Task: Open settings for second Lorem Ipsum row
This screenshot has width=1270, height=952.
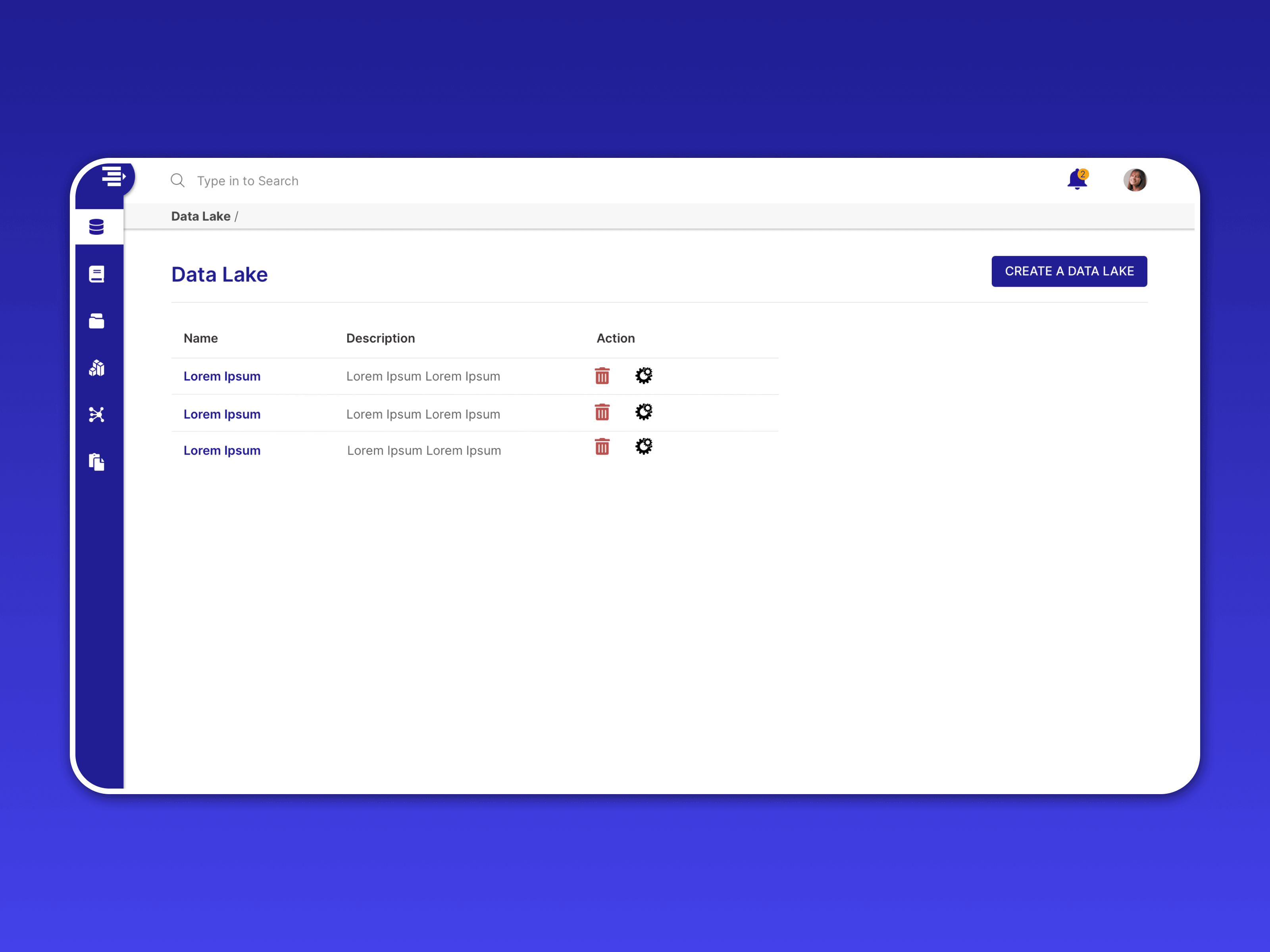Action: pyautogui.click(x=644, y=411)
